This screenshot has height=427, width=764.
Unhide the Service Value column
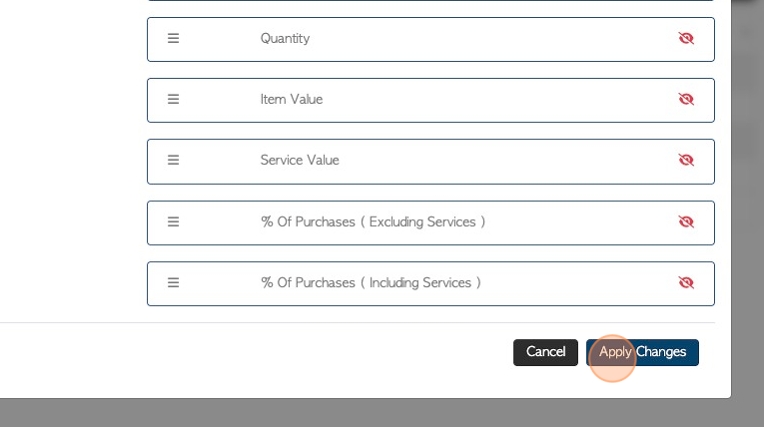686,160
